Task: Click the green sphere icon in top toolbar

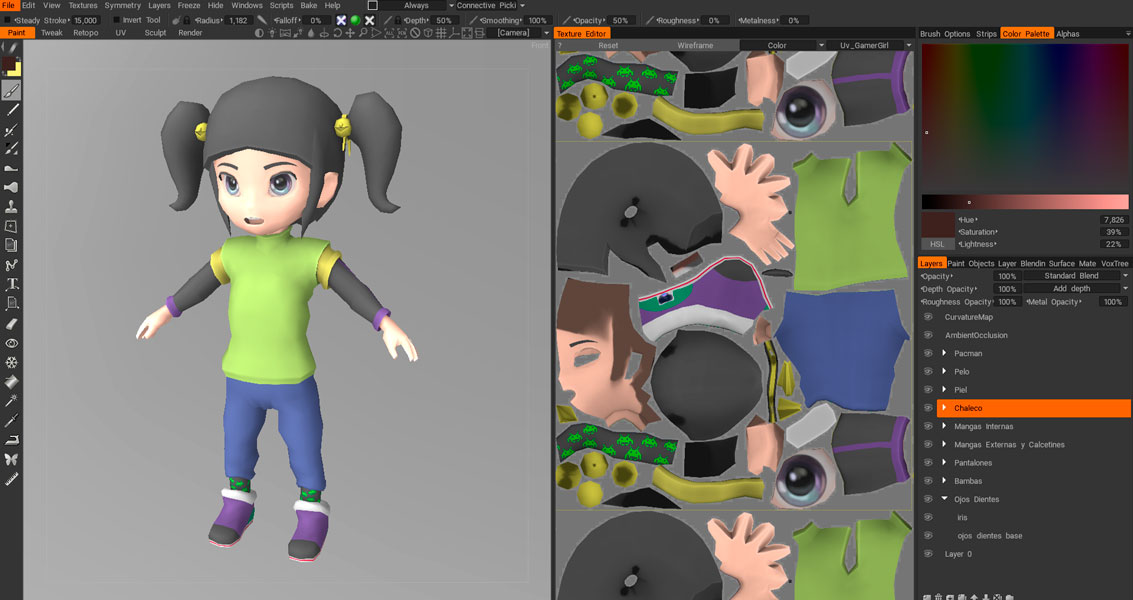Action: pos(355,20)
